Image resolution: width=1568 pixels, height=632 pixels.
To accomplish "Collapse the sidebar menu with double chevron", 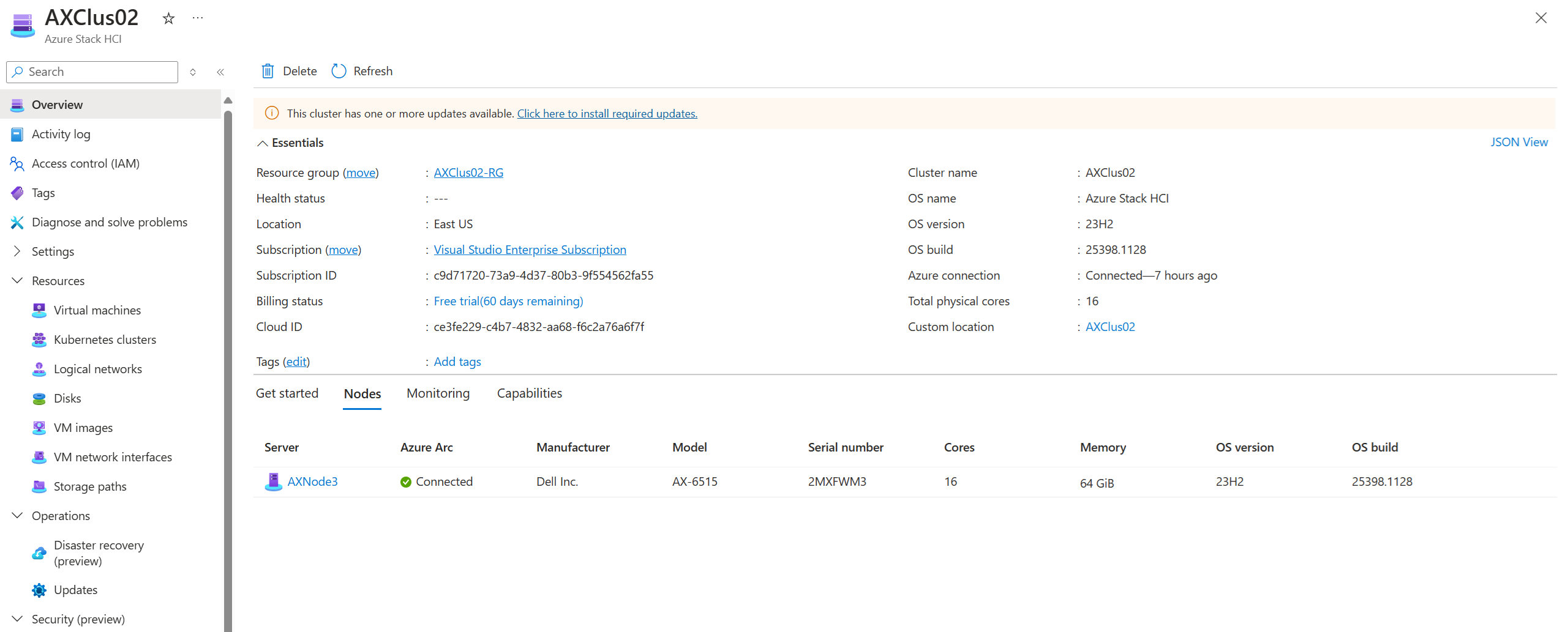I will pos(220,72).
